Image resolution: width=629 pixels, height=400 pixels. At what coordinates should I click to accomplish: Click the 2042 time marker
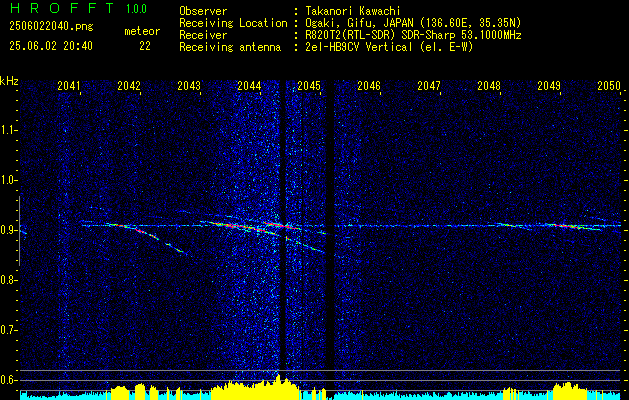(129, 86)
